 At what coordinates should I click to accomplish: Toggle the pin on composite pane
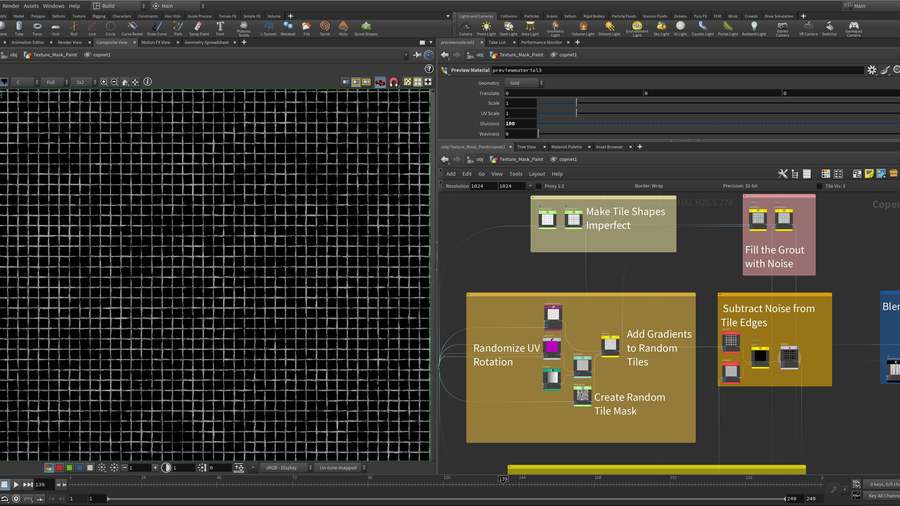point(417,55)
